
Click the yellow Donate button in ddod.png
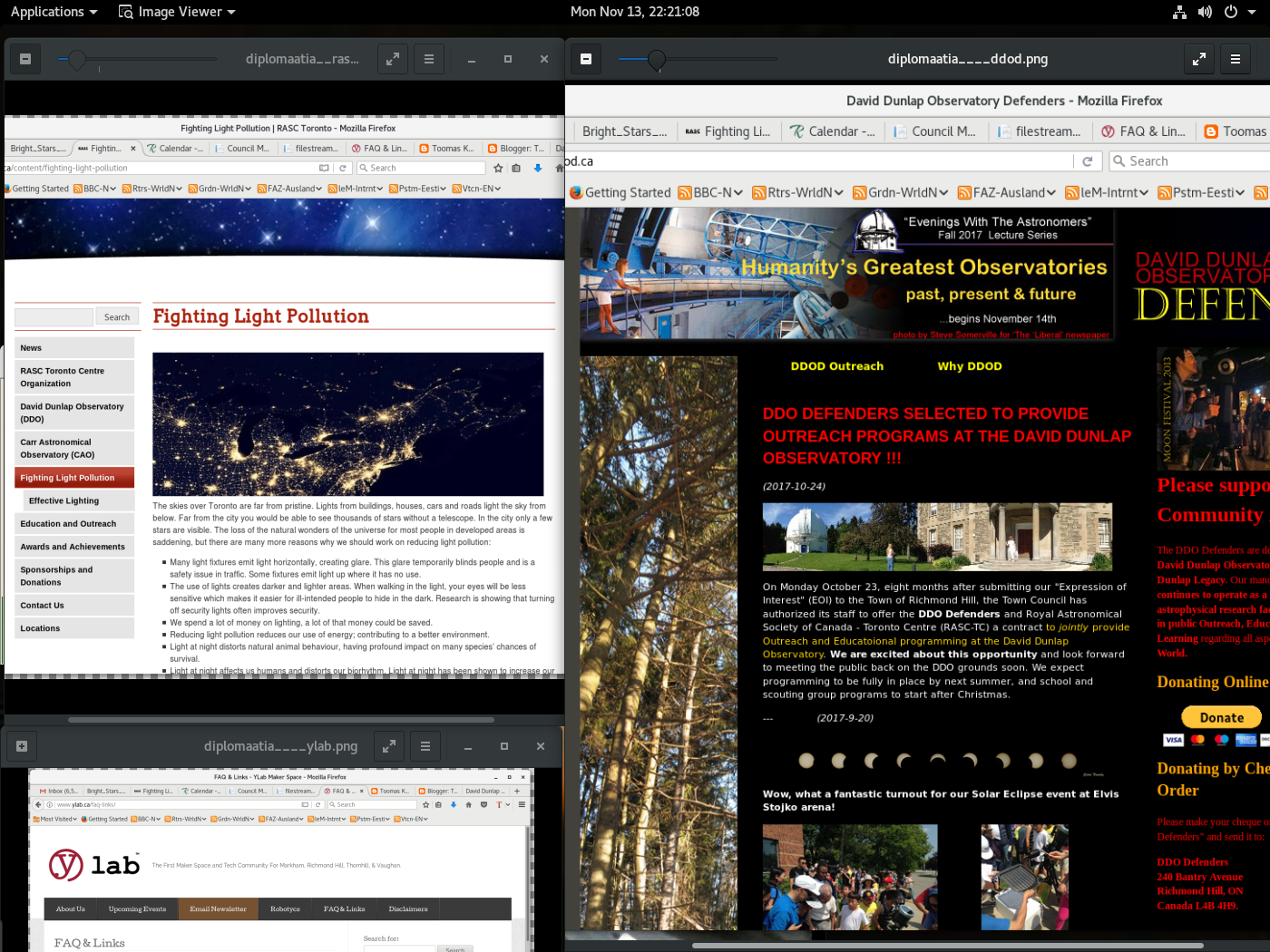1221,717
